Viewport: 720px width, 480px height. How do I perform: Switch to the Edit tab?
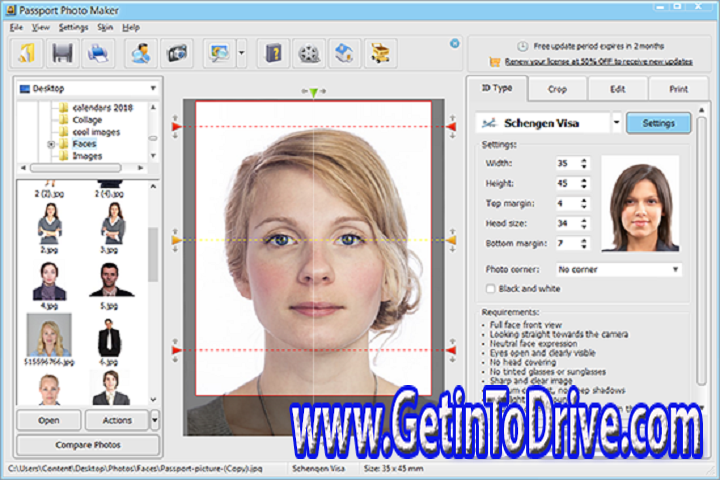click(618, 89)
